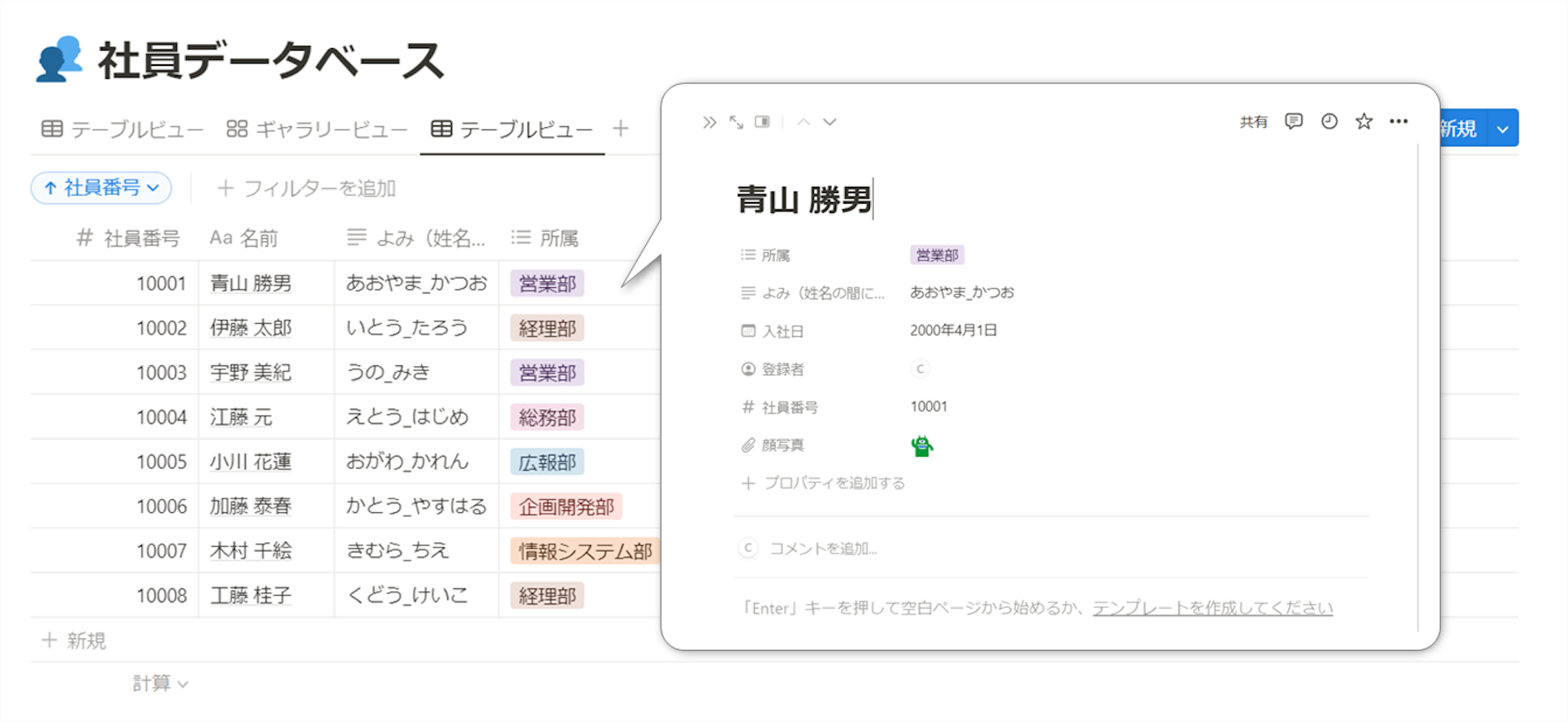Click the コメントを追加 comment field
Viewport: 1568px width, 722px height.
pyautogui.click(x=823, y=549)
